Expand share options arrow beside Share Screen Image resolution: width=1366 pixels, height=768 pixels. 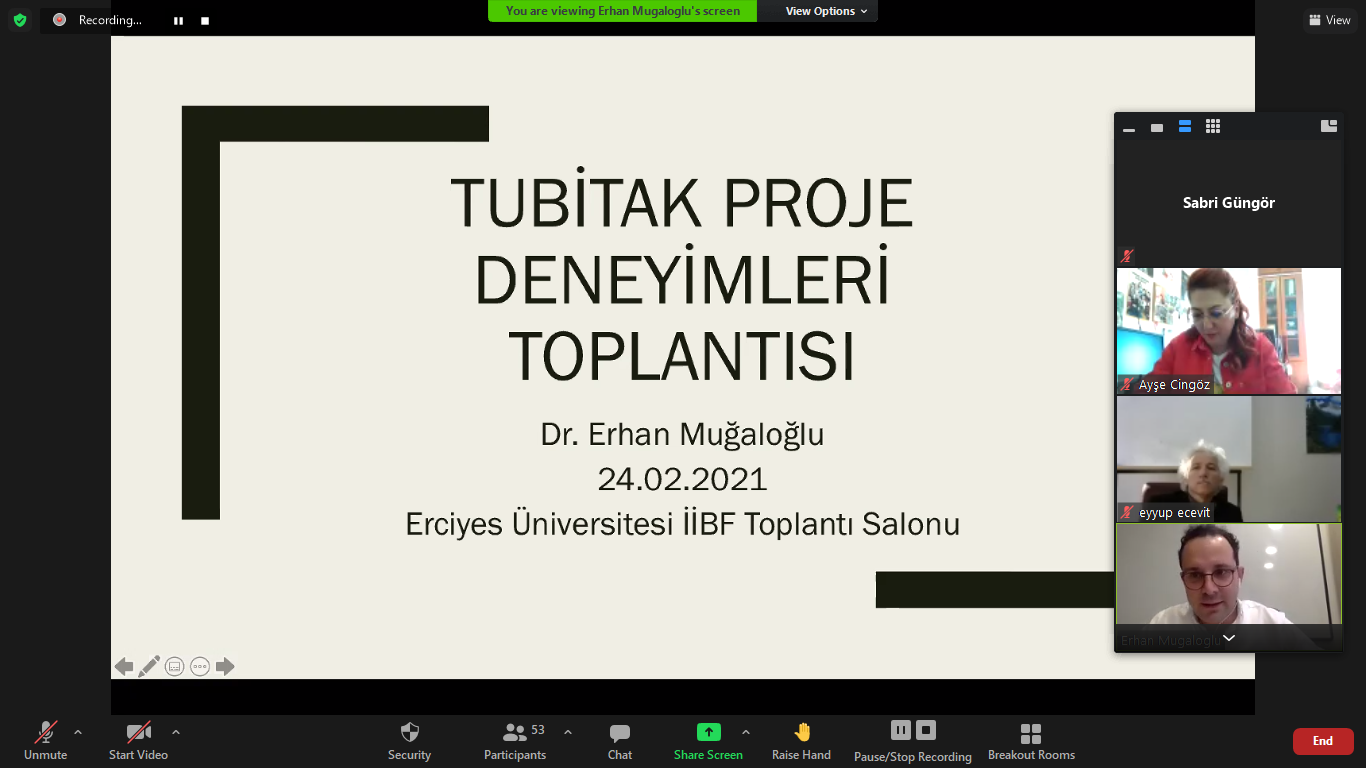(746, 732)
